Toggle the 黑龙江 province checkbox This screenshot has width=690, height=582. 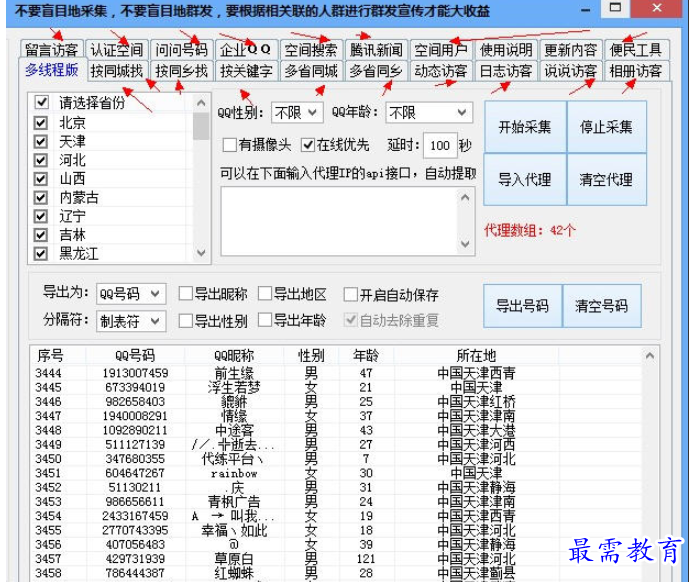41,254
